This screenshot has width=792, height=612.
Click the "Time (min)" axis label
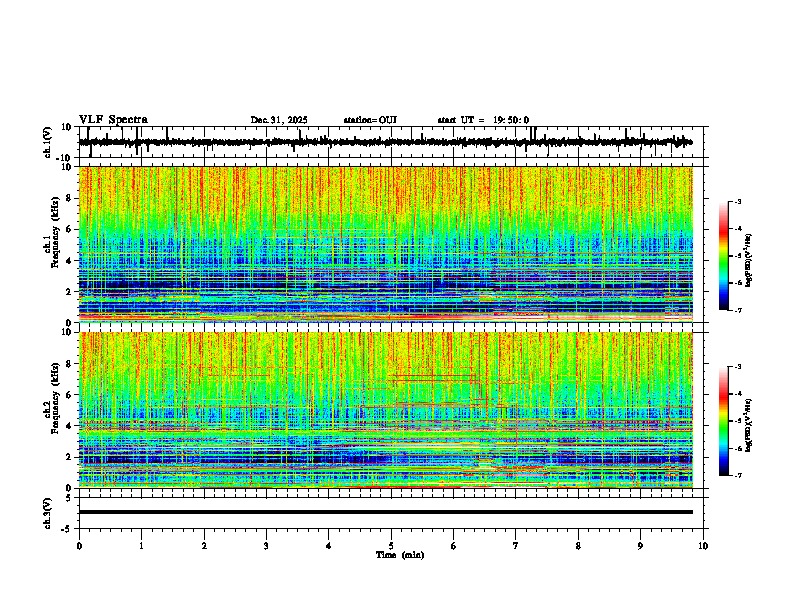point(400,555)
